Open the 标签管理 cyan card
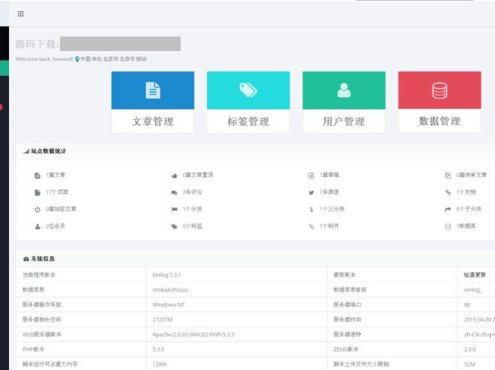Image resolution: width=495 pixels, height=370 pixels. click(x=248, y=102)
